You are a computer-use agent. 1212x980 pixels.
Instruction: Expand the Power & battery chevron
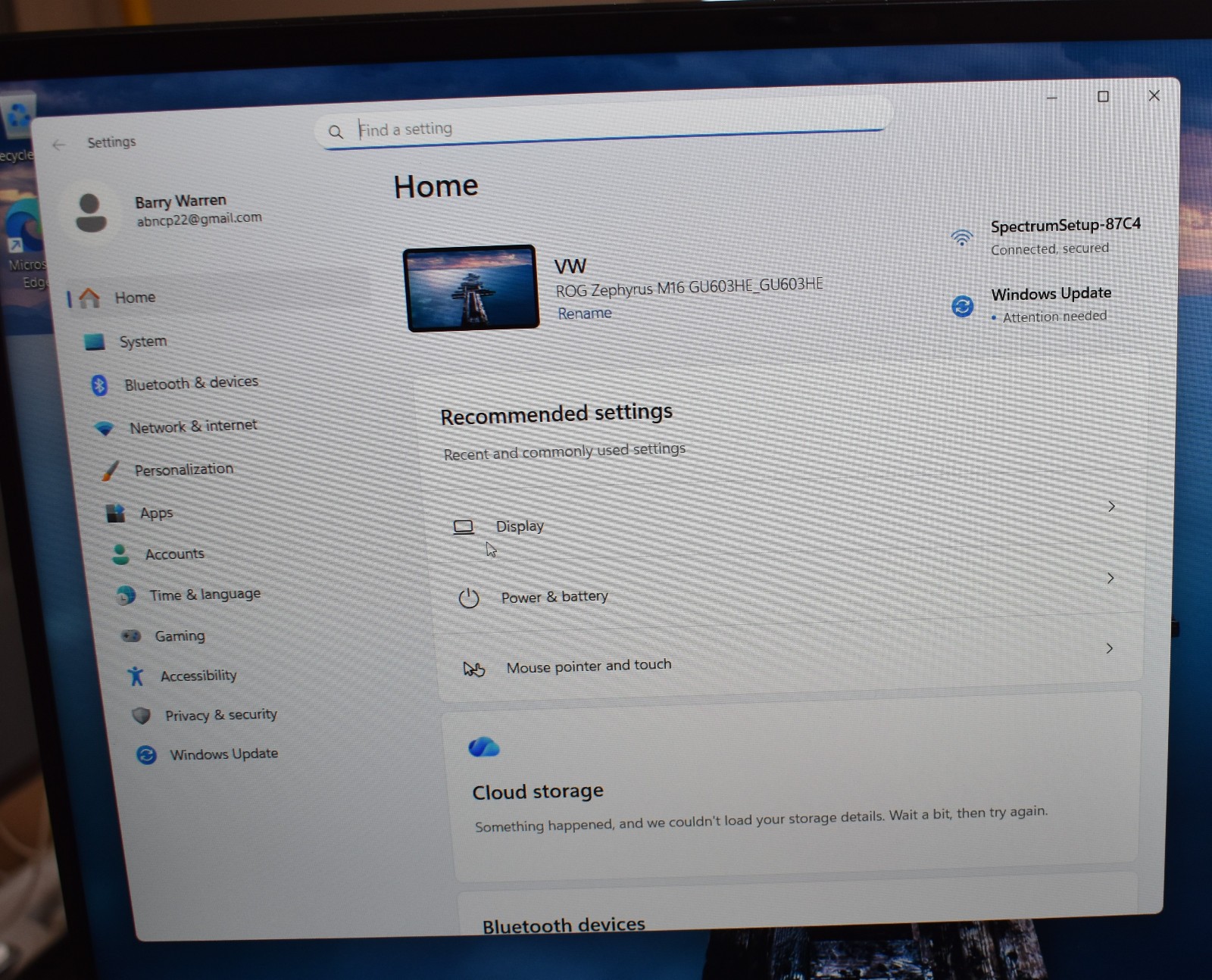pos(1110,579)
